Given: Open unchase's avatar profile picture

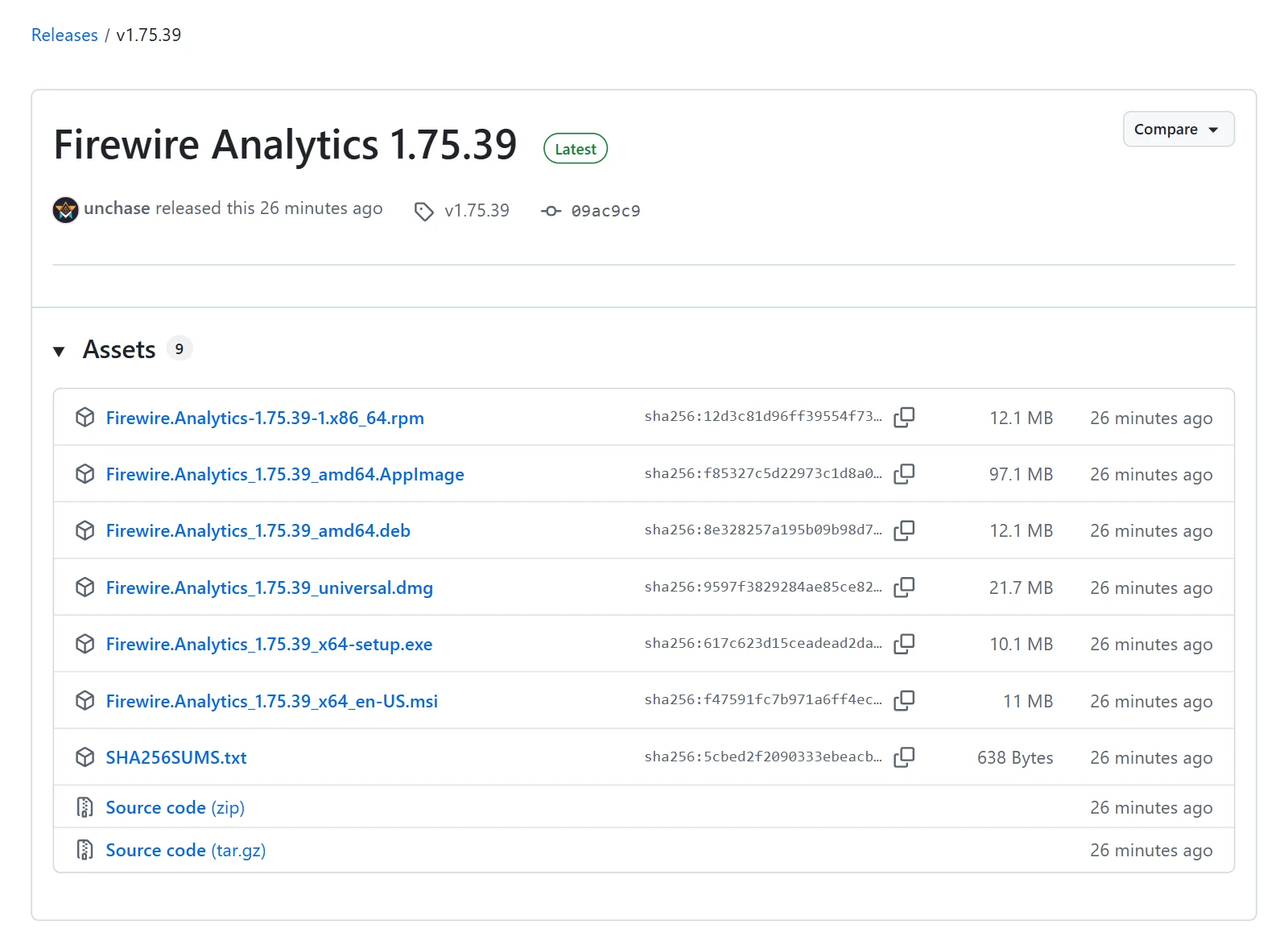Looking at the screenshot, I should tap(65, 210).
